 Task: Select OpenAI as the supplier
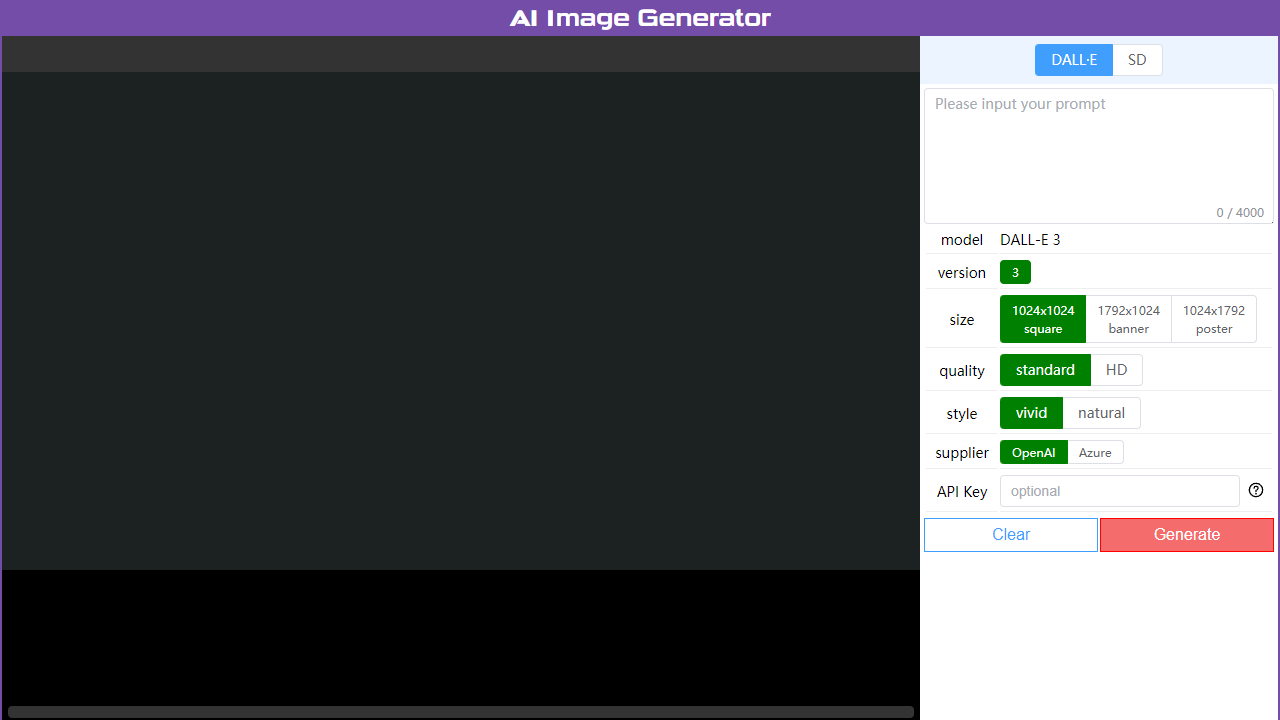tap(1034, 452)
